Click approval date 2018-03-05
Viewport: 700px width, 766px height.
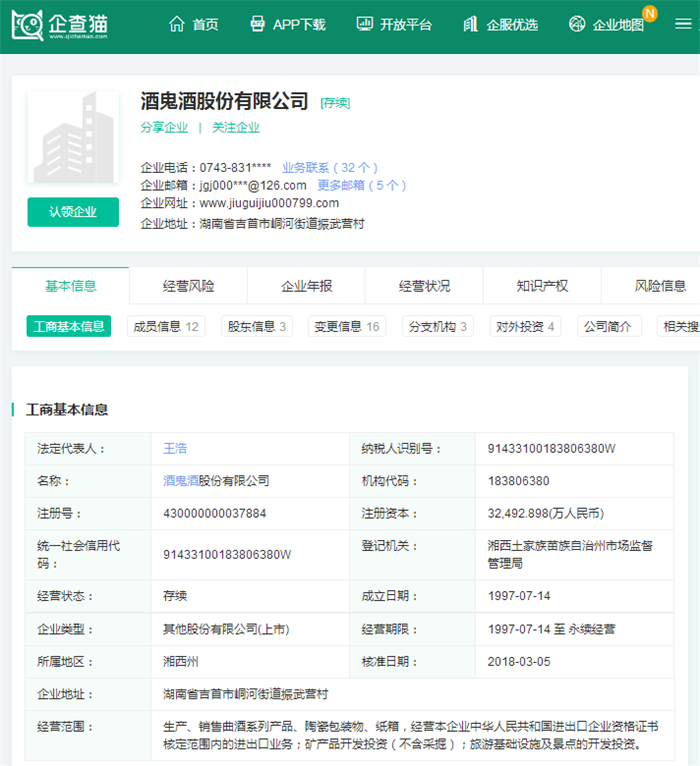coord(519,662)
